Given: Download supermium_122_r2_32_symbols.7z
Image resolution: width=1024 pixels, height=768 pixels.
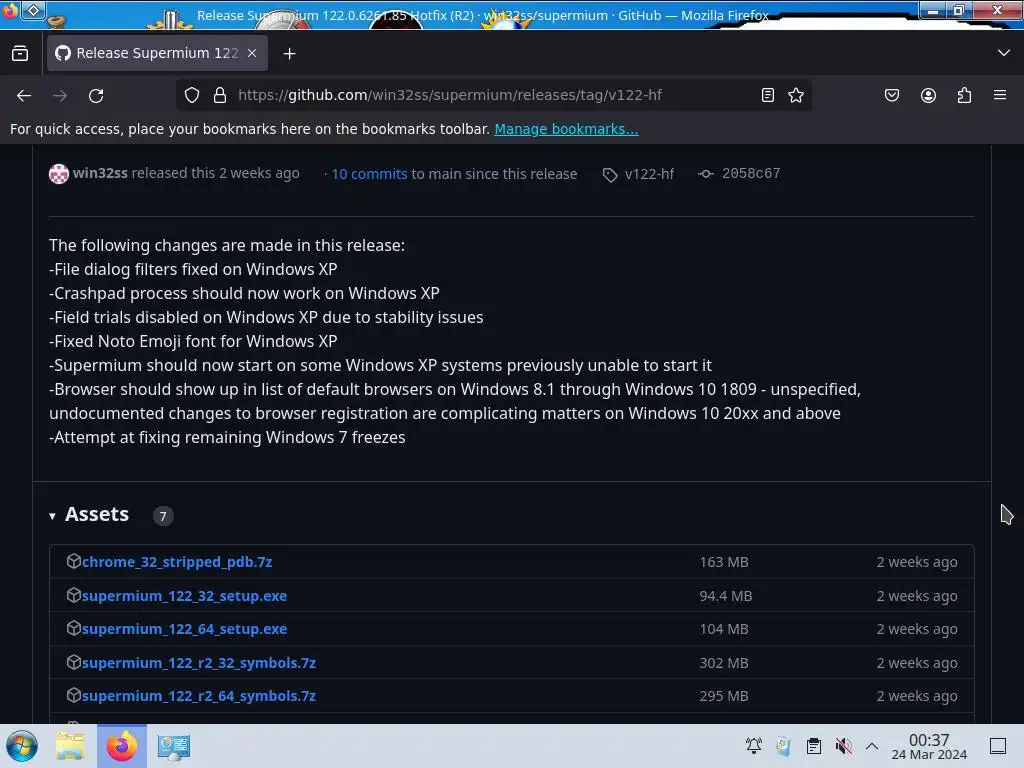Looking at the screenshot, I should 199,663.
